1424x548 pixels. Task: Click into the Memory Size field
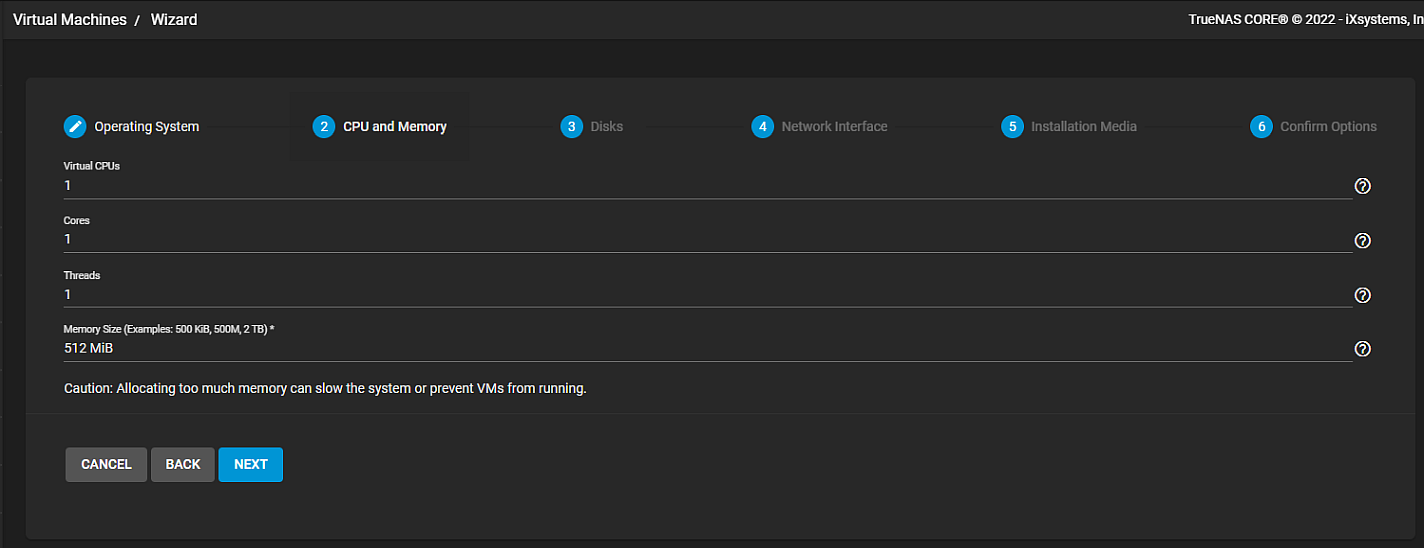700,348
